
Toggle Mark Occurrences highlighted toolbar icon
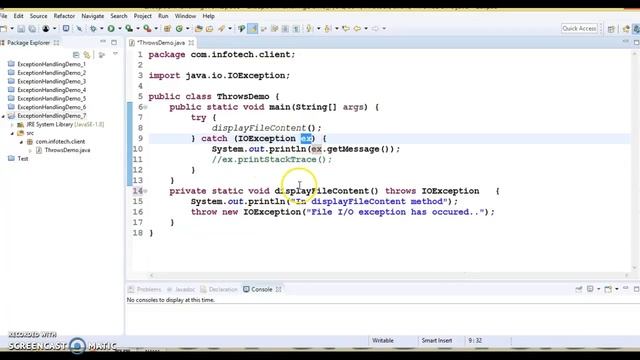tap(253, 29)
